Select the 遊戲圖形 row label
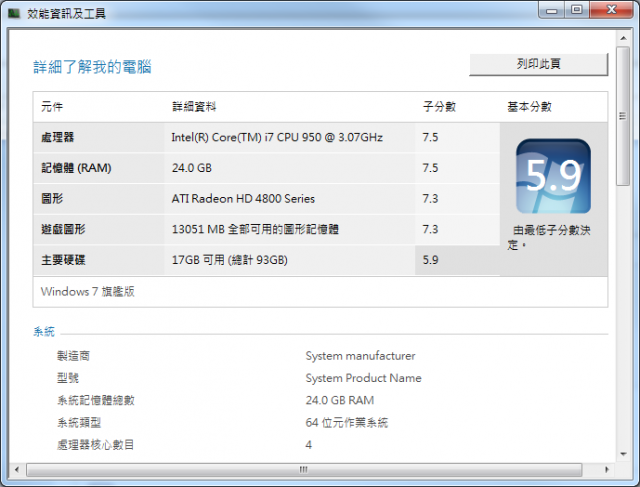This screenshot has height=487, width=640. click(63, 229)
